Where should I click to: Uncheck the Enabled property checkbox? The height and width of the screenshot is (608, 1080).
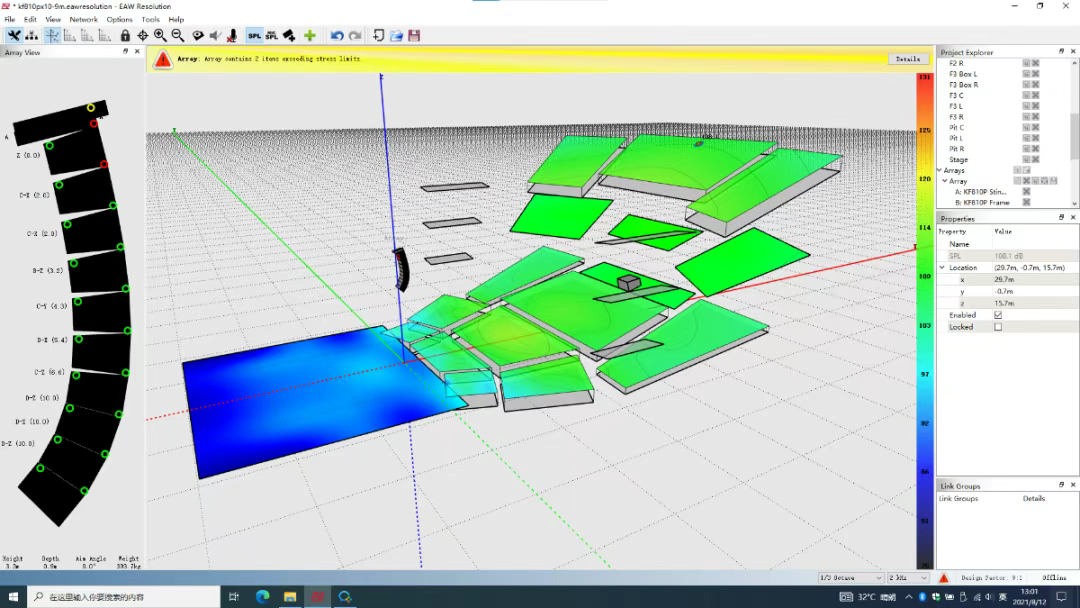tap(998, 315)
